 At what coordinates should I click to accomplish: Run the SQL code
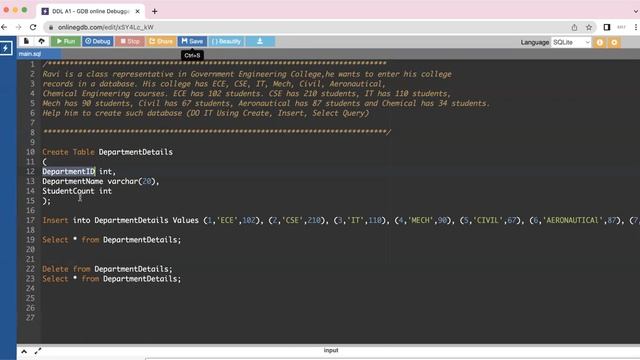tap(66, 41)
